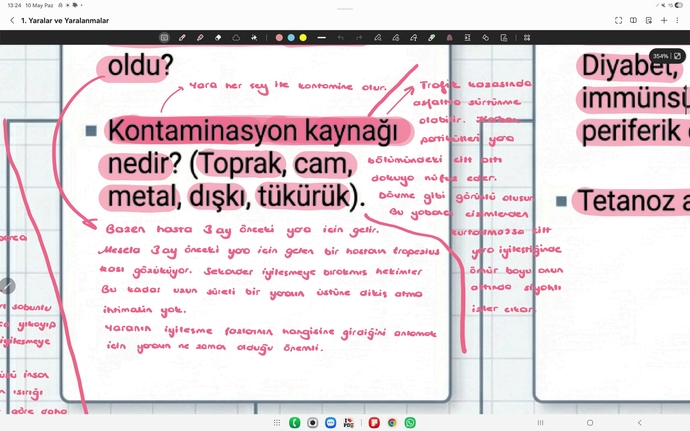Tap the highlighted word 'nedir'
The image size is (690, 431).
pos(138,164)
